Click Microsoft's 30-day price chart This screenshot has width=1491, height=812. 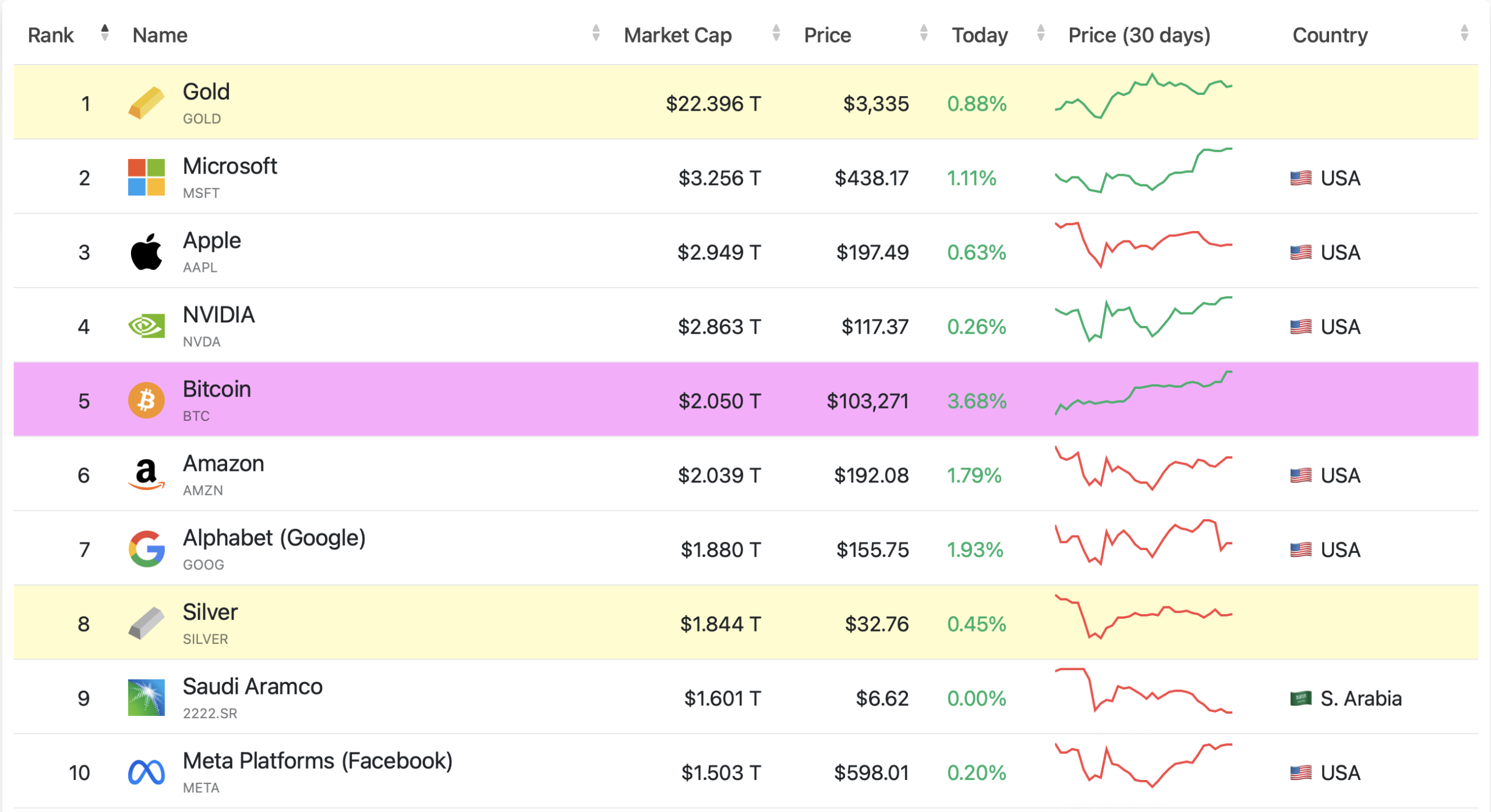pos(1143,170)
